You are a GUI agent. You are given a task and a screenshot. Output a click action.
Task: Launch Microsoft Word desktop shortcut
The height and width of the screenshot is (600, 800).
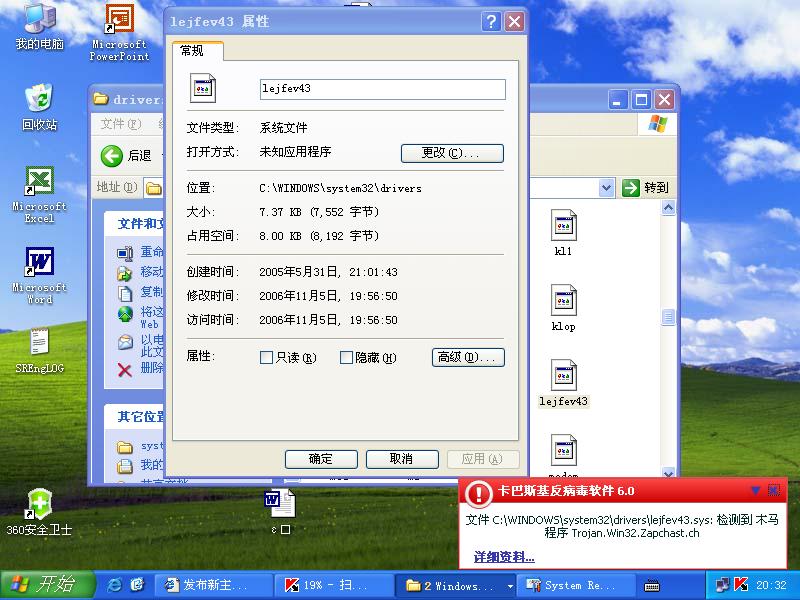click(39, 276)
